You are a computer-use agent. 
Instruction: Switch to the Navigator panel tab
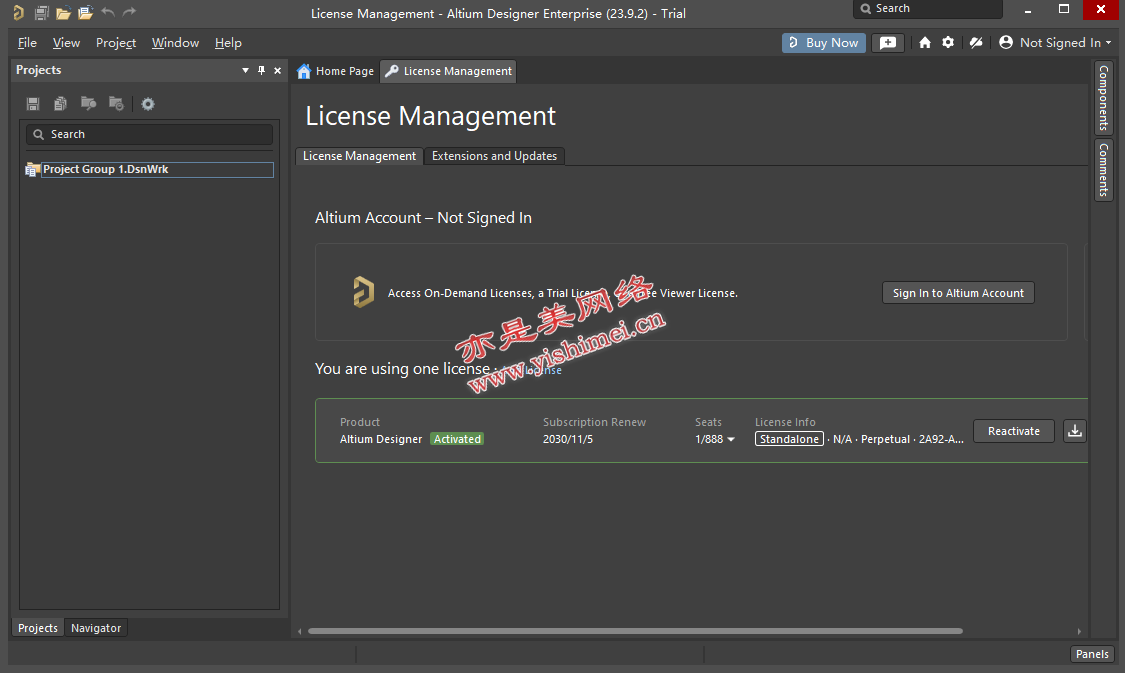point(96,628)
